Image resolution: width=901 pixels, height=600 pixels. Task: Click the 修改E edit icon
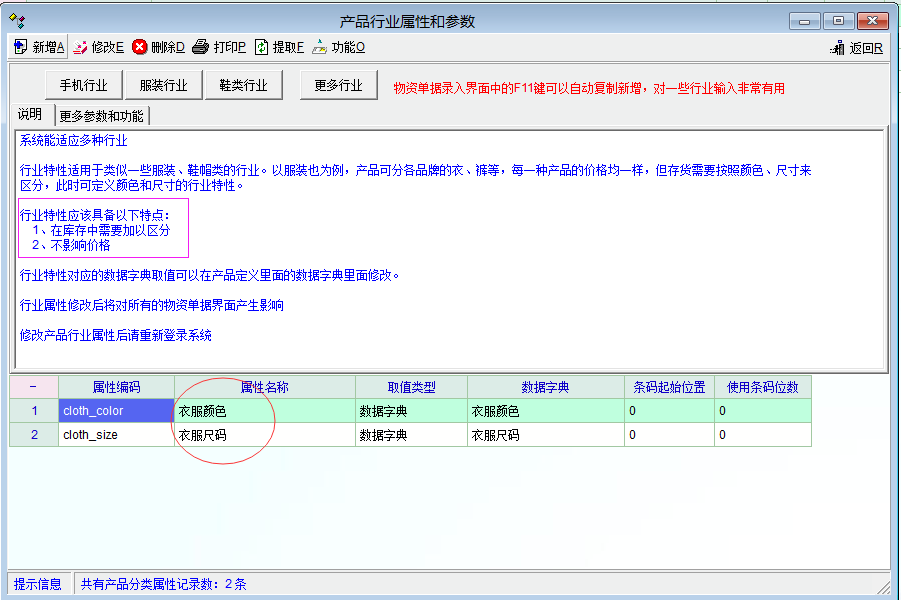pos(80,47)
